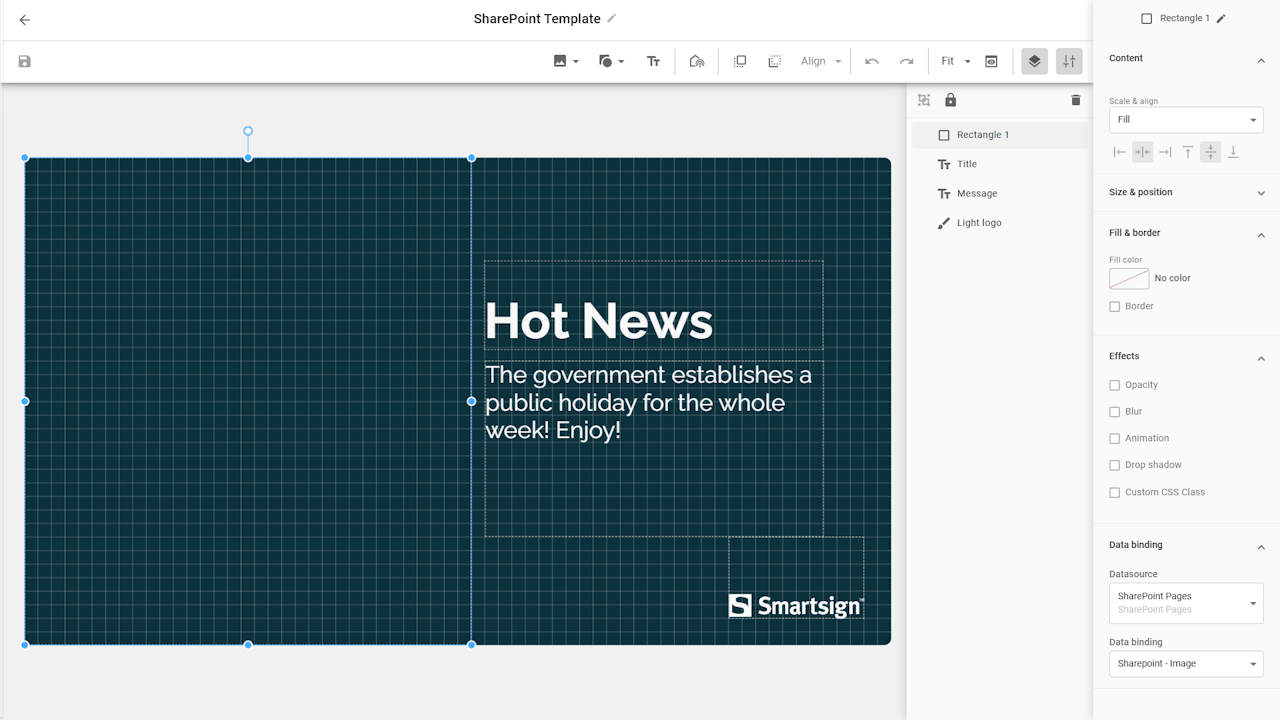Open the Scale & align Fill dropdown
The width and height of the screenshot is (1280, 720).
pyautogui.click(x=1185, y=120)
